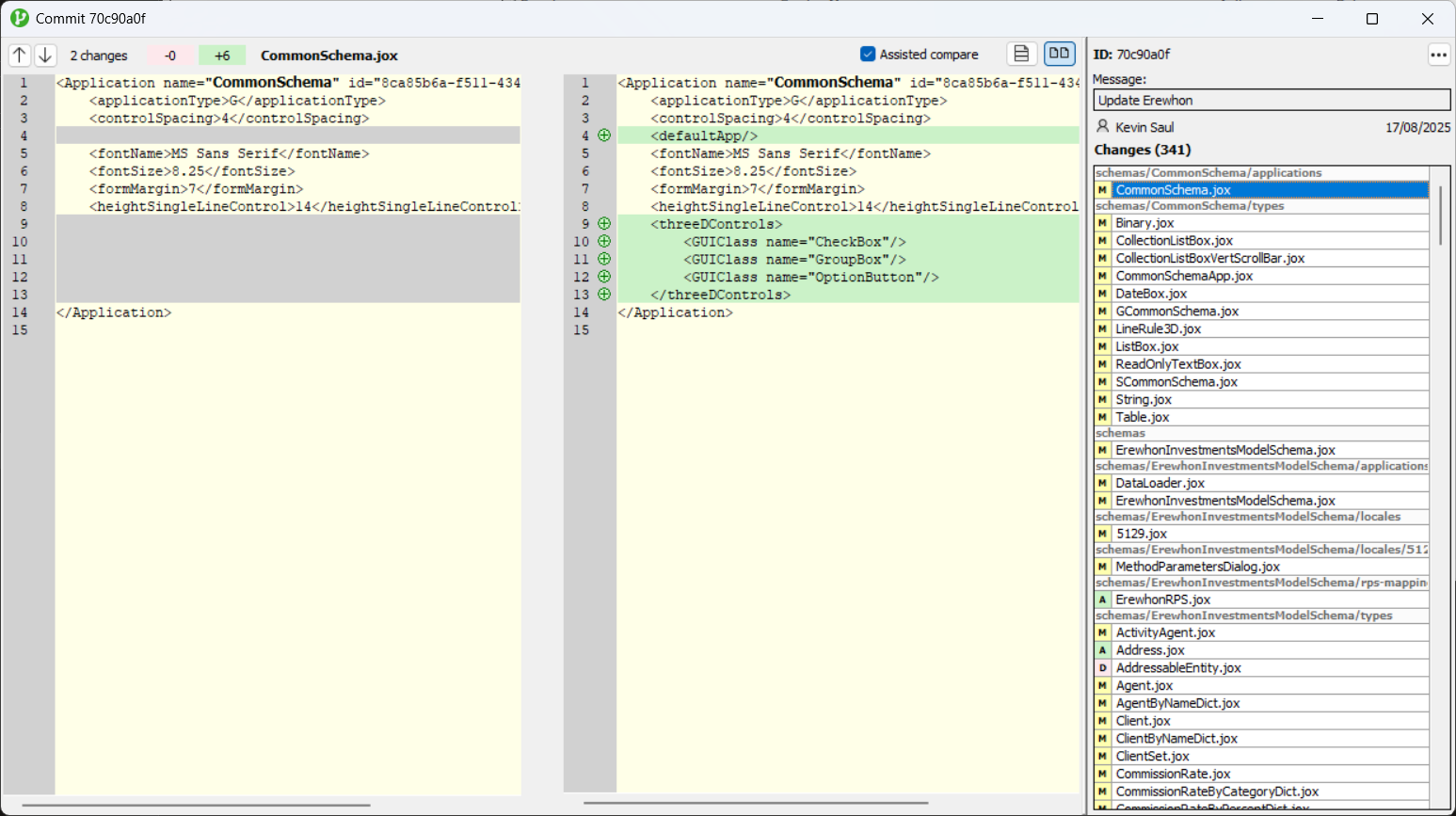Click the right diff pane horizontal scrollbar
1456x816 pixels.
(755, 804)
